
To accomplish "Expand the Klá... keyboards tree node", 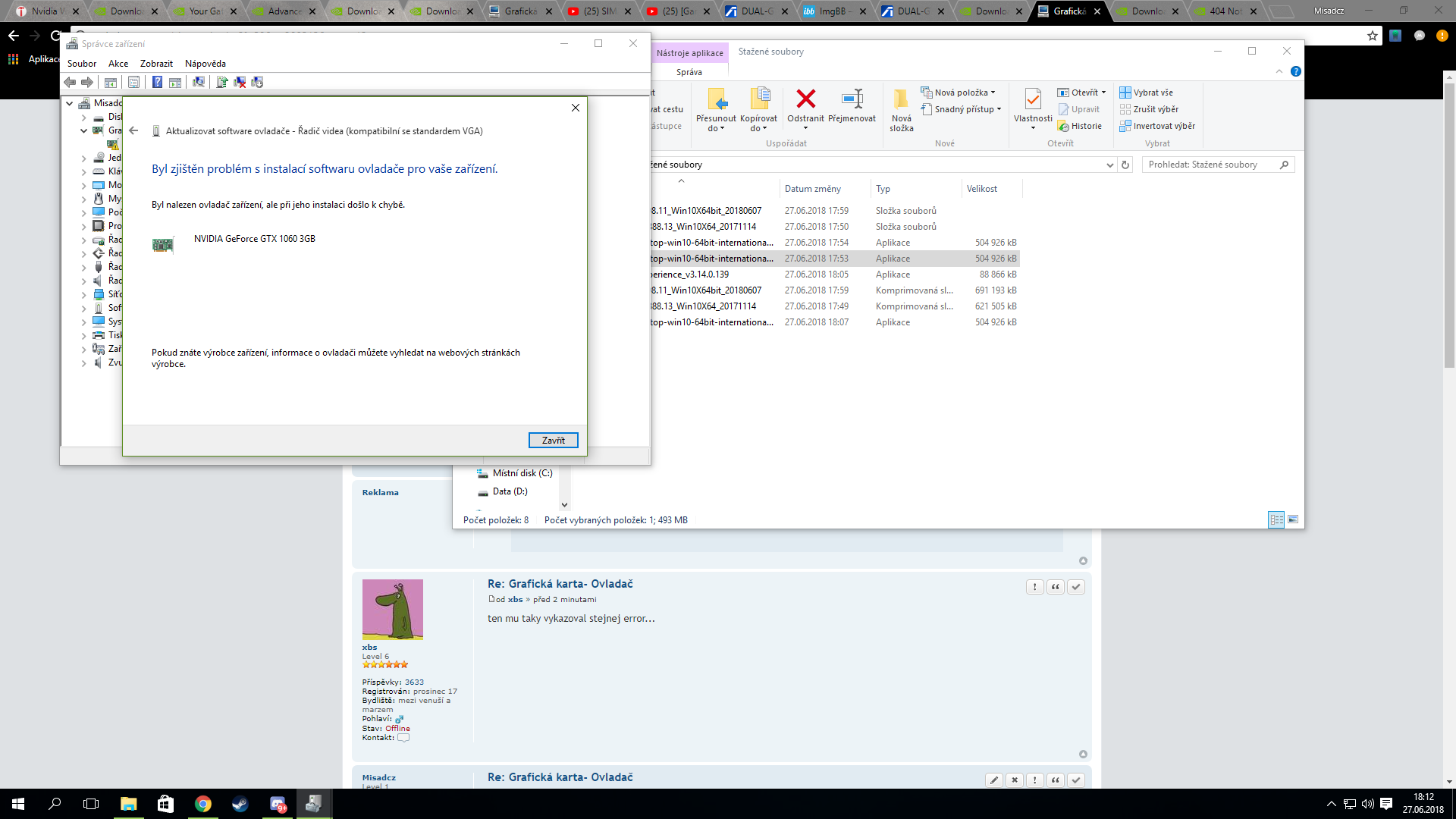I will pos(83,171).
